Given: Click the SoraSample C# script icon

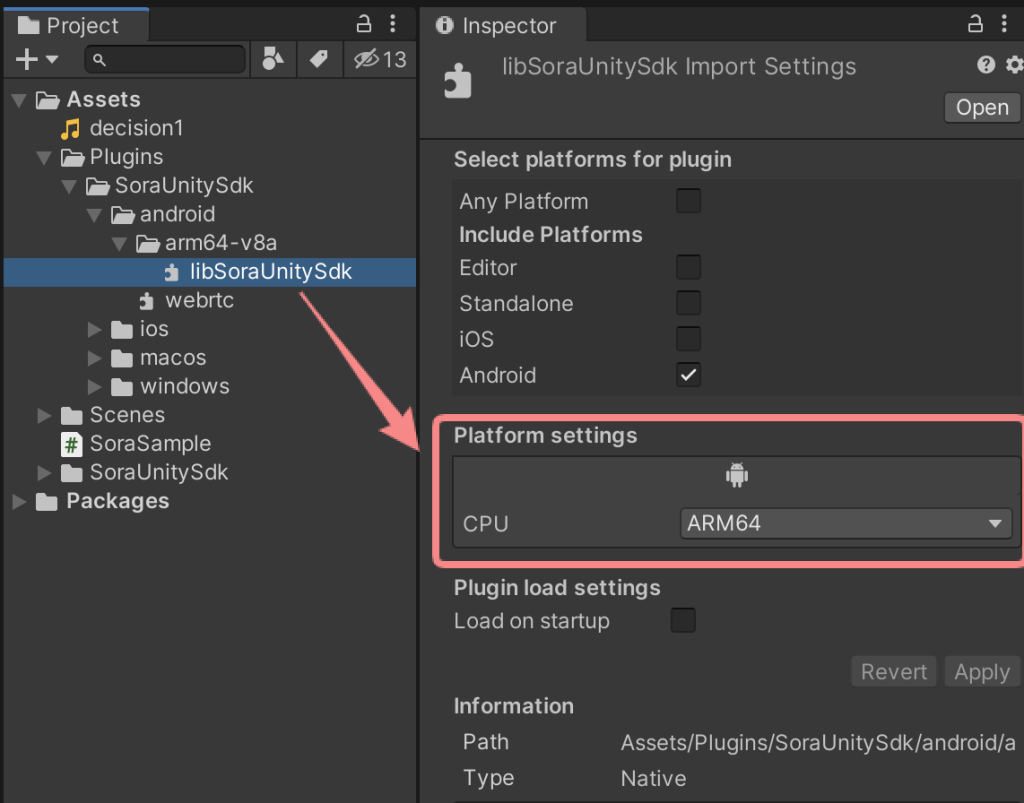Looking at the screenshot, I should pyautogui.click(x=71, y=445).
